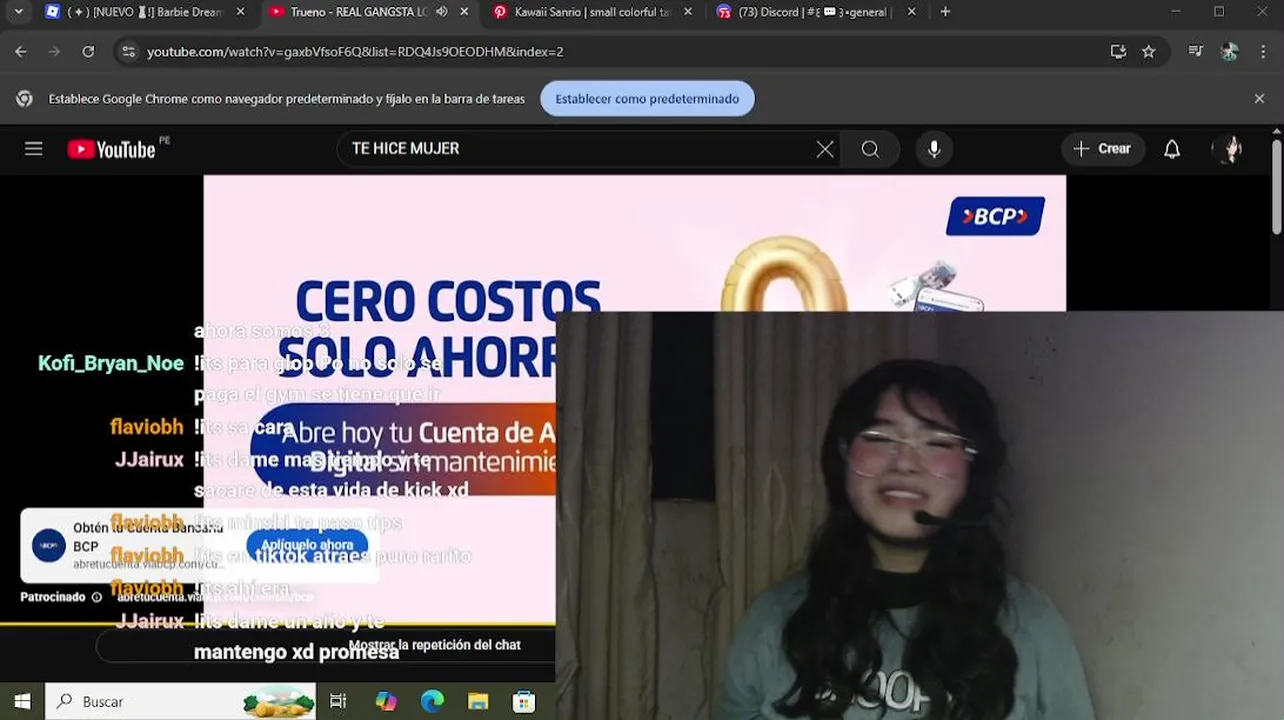
Task: Open YouTube notifications bell
Action: (x=1172, y=149)
